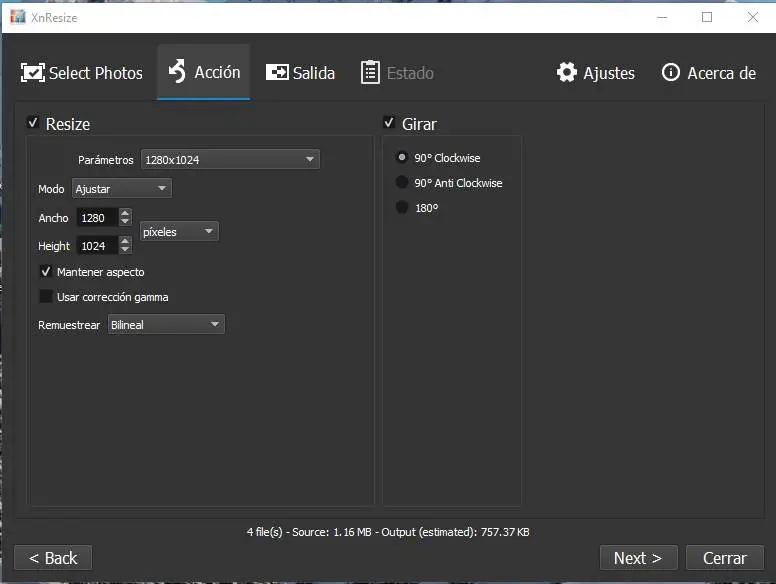This screenshot has height=584, width=776.
Task: Close the XnResize window
Action: coord(753,17)
